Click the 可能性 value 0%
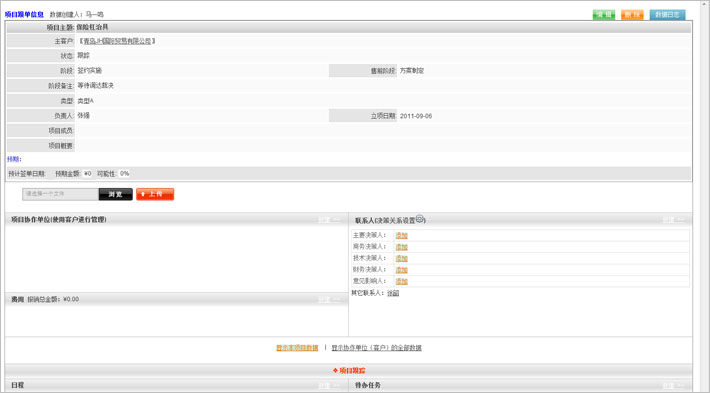Viewport: 710px width, 393px height. [x=125, y=173]
